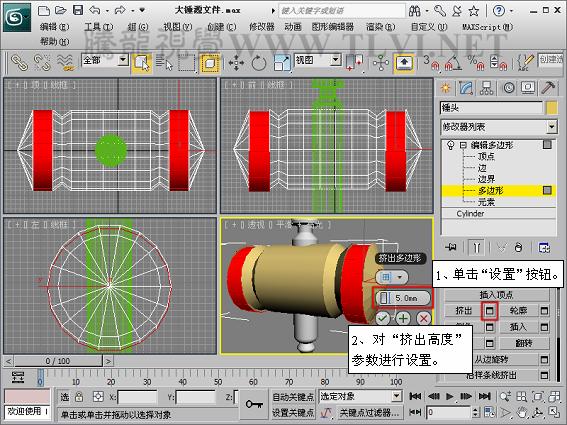Toggle the selection lock padlock icon
Screen dimensions: 567x425
click(x=79, y=397)
